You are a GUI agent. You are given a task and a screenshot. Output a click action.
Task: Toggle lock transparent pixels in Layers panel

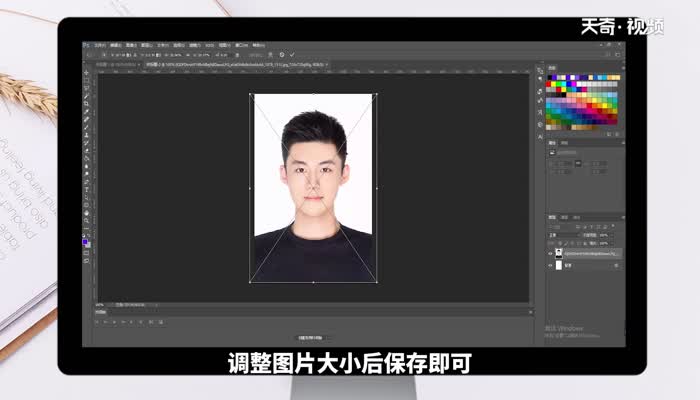point(560,243)
